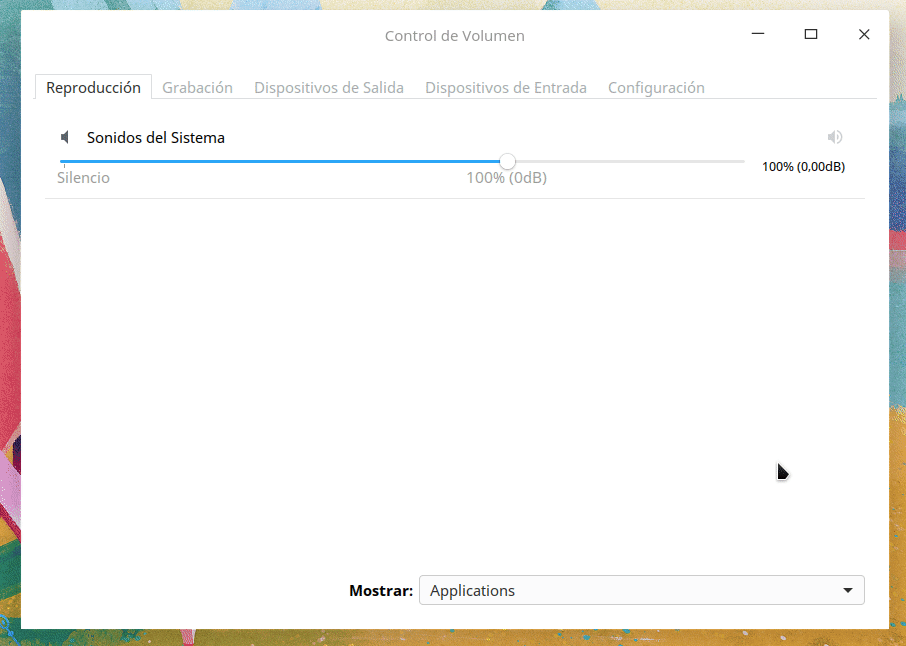
Task: Minimize the Control de Volumen window
Action: 758,34
